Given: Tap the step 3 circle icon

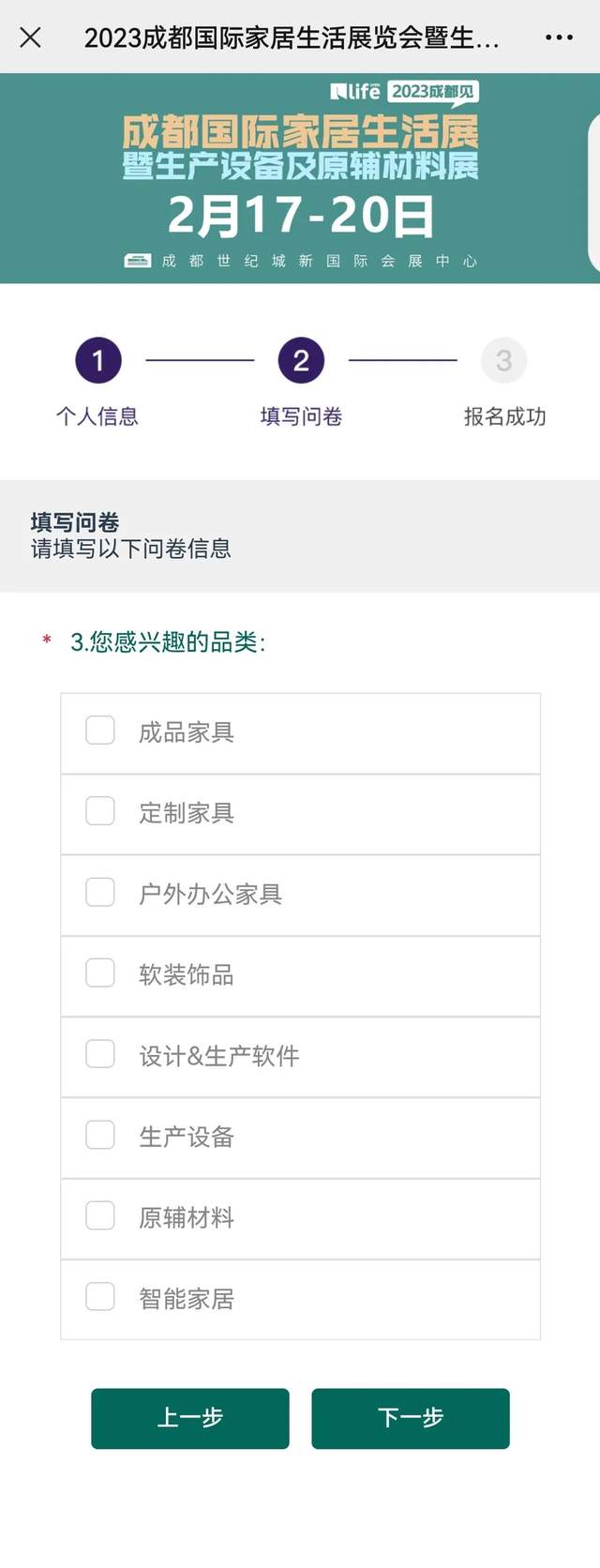Looking at the screenshot, I should tap(503, 360).
